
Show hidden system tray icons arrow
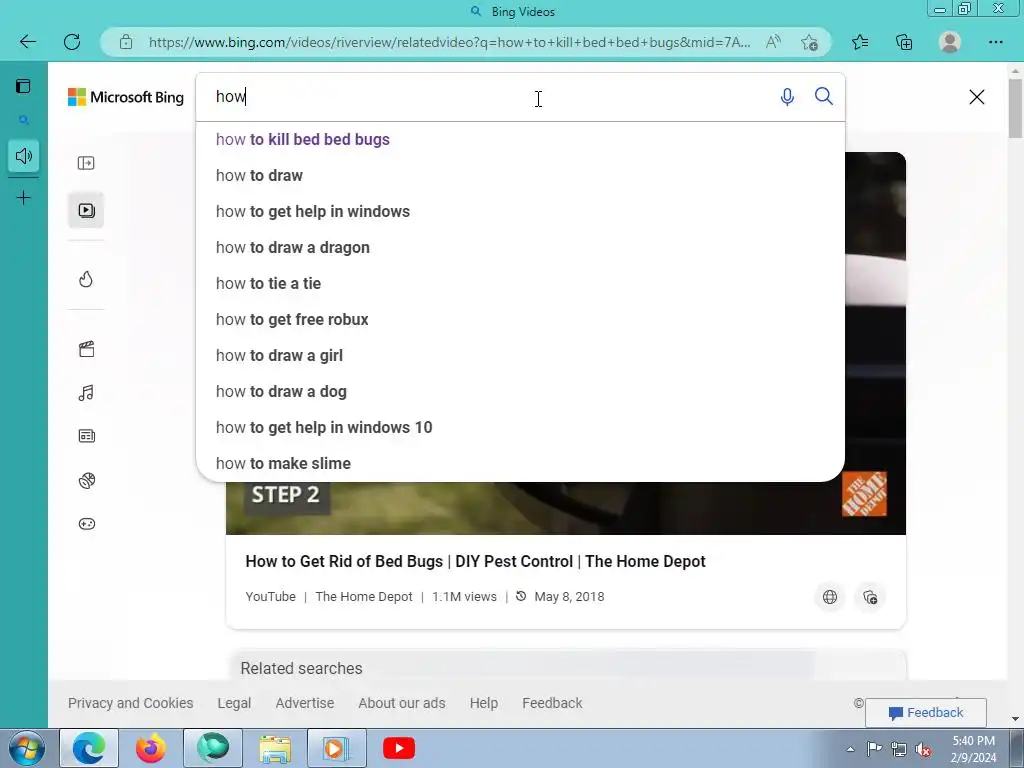pos(850,749)
